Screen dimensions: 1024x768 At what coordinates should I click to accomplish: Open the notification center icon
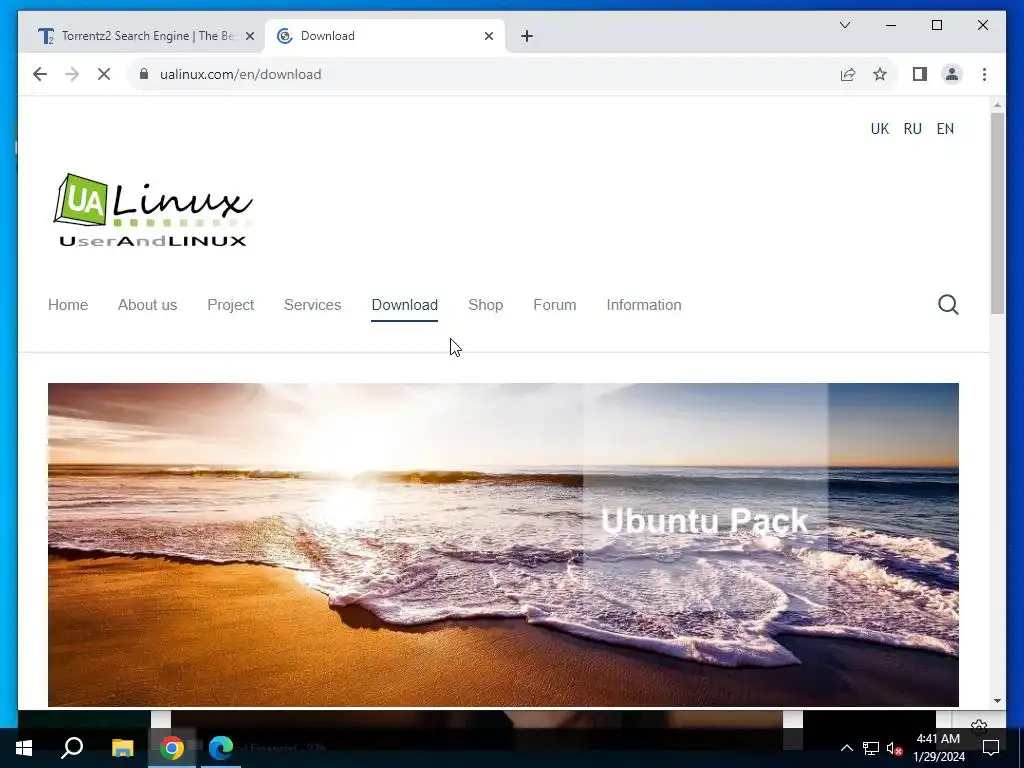click(991, 748)
